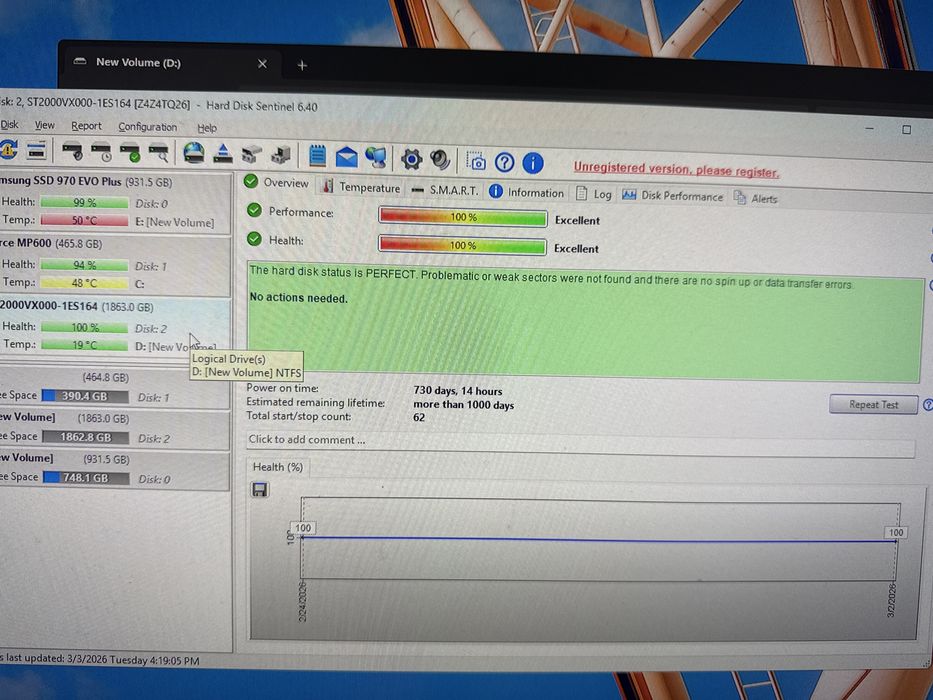
Task: Click the blue info about icon
Action: [533, 162]
